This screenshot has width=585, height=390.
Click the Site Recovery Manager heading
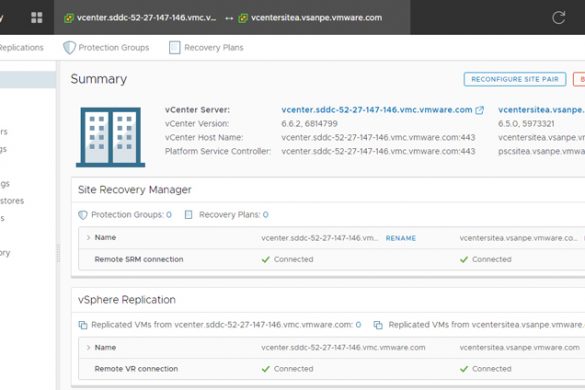pos(134,190)
